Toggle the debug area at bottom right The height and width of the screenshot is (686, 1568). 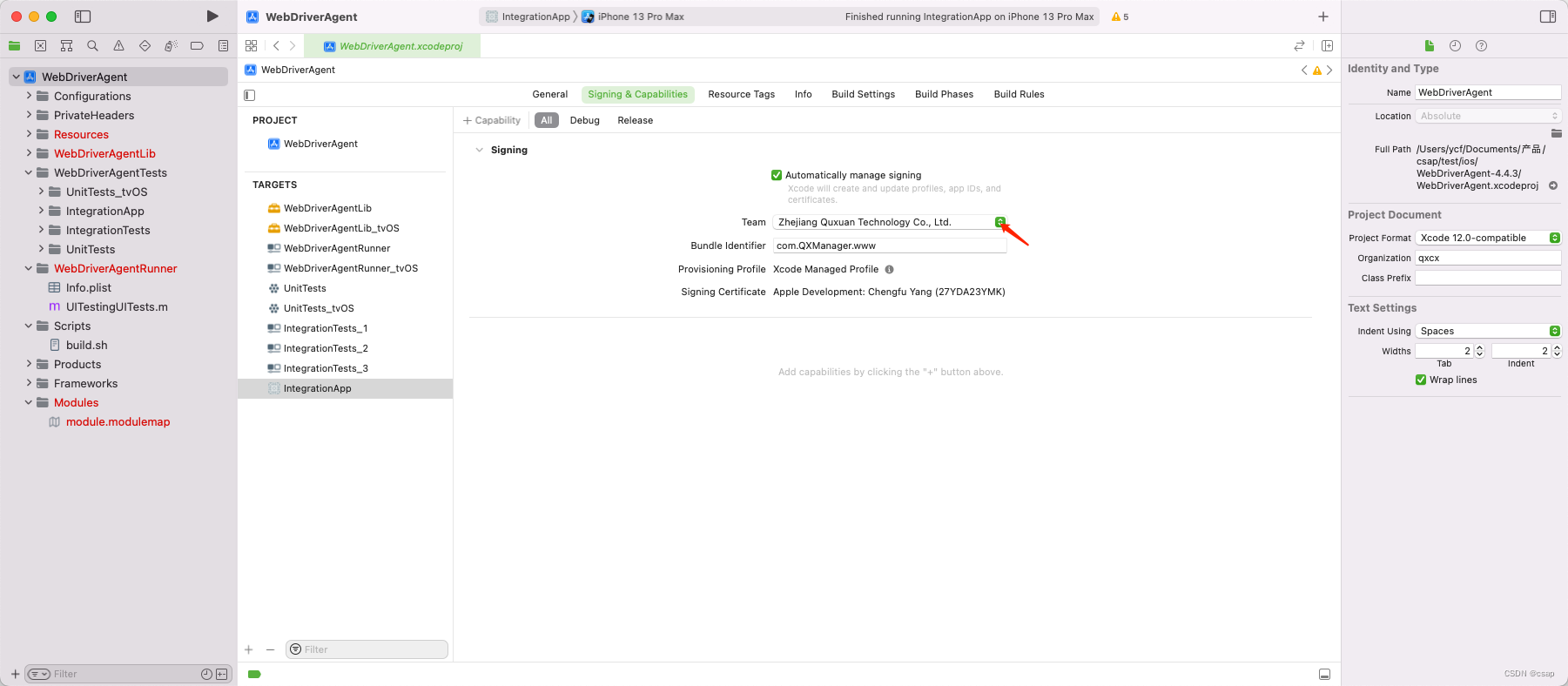point(1324,674)
